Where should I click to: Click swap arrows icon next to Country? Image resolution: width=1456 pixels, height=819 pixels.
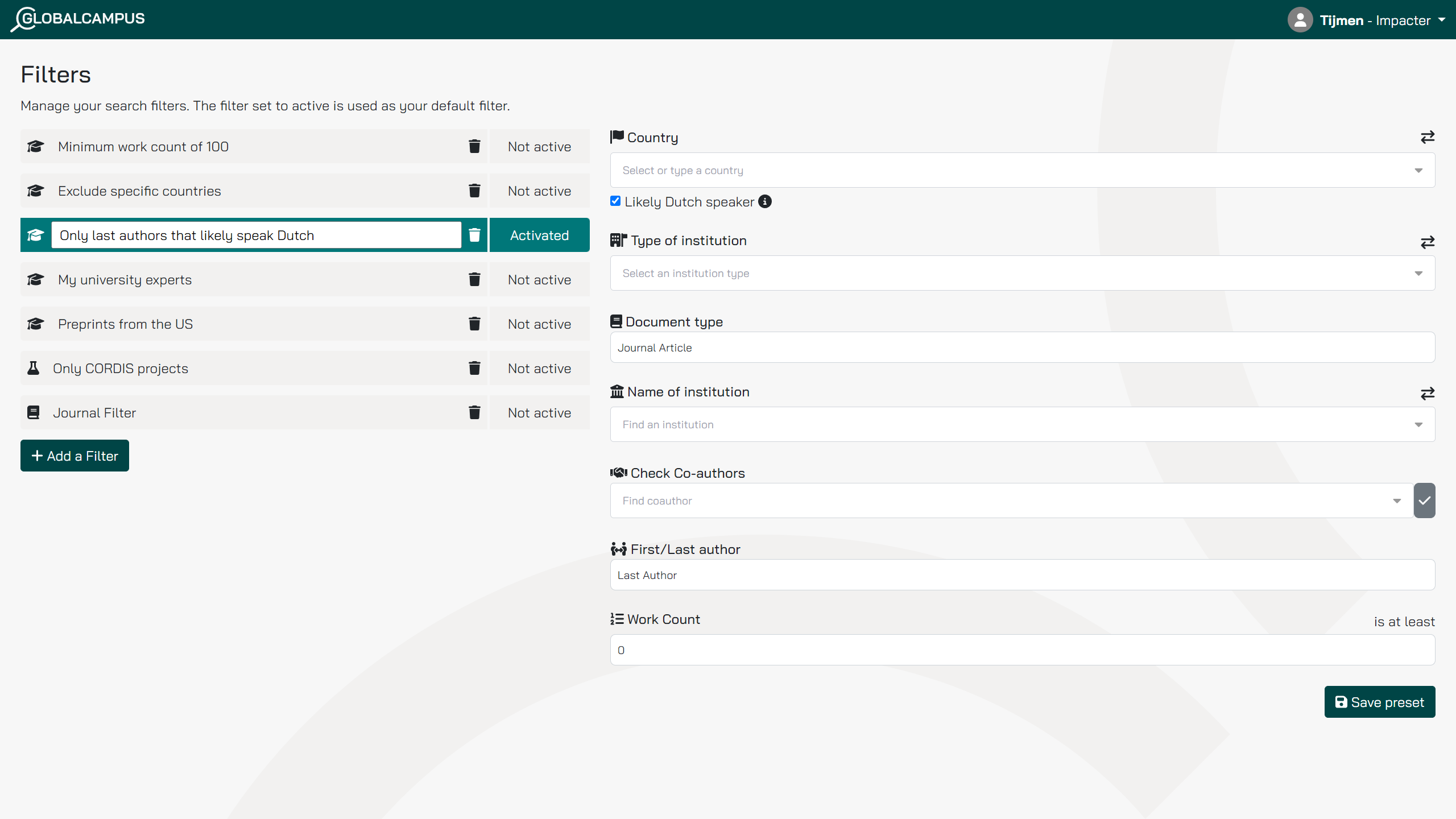point(1427,137)
